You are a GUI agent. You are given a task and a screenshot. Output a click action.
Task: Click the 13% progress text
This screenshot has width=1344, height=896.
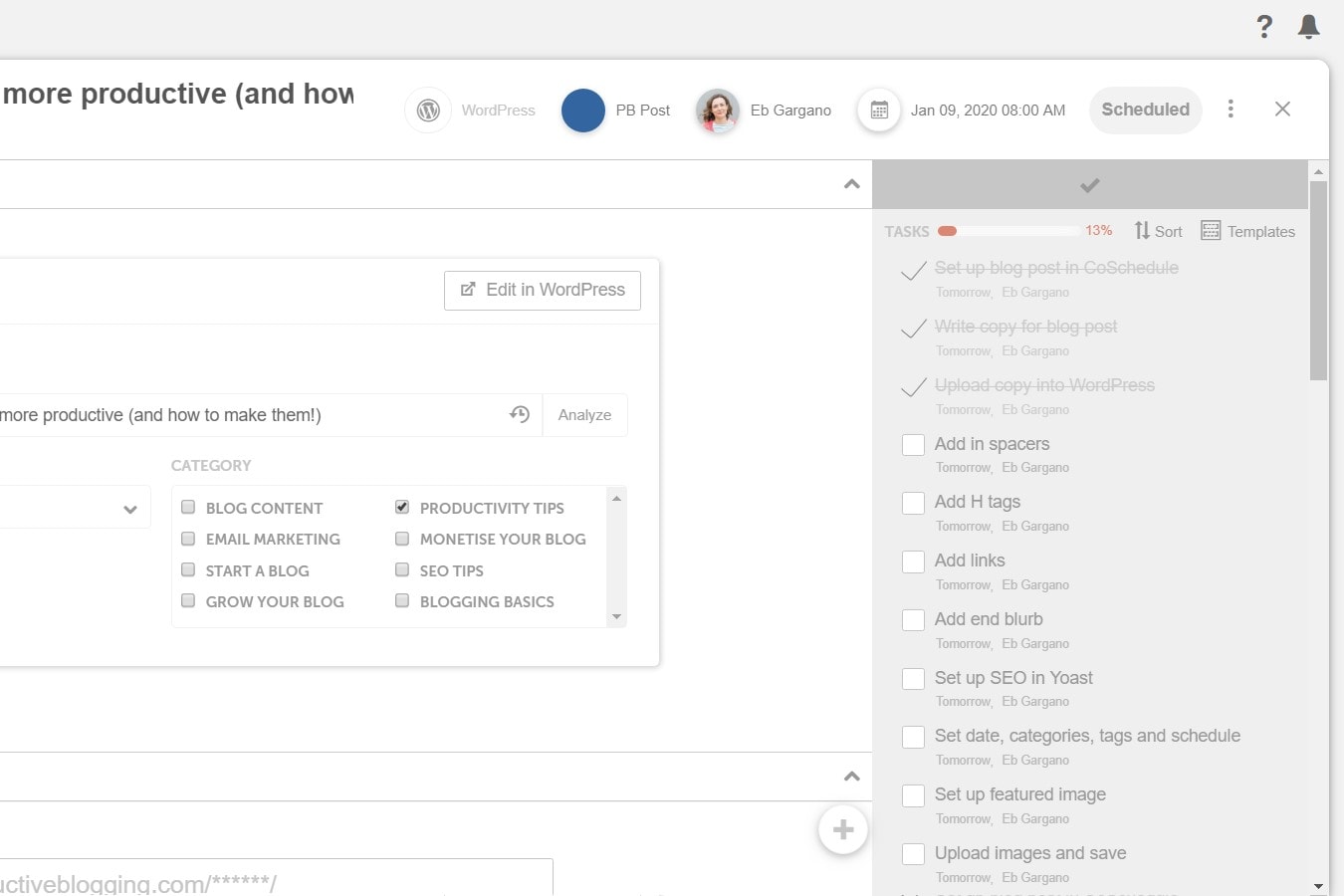[x=1099, y=230]
